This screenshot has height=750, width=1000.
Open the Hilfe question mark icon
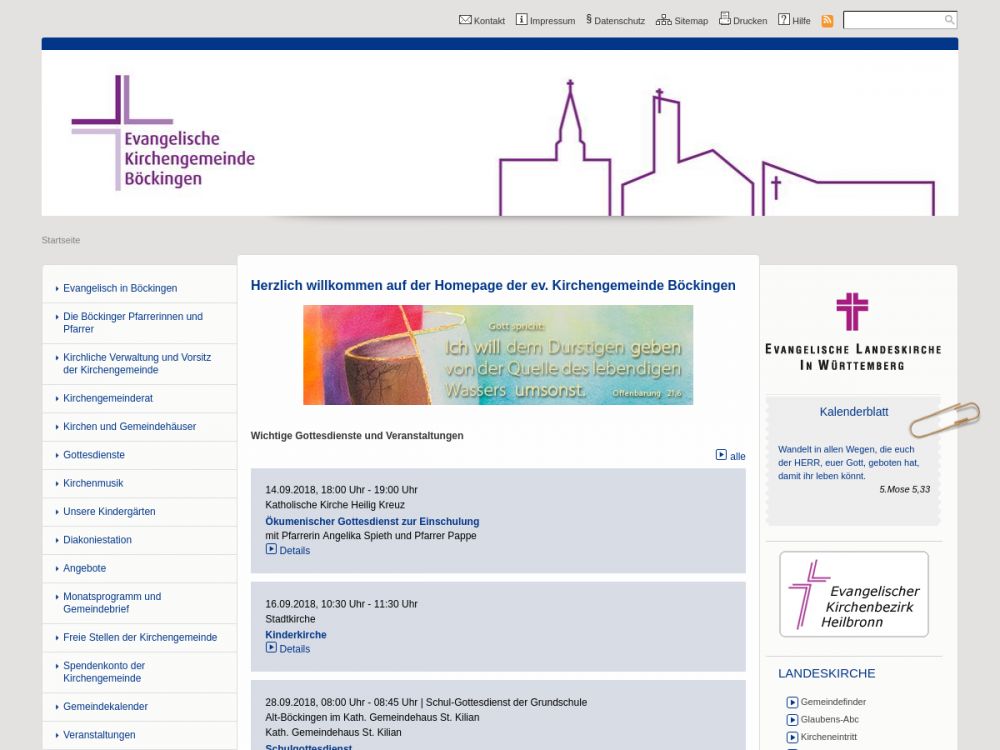784,20
